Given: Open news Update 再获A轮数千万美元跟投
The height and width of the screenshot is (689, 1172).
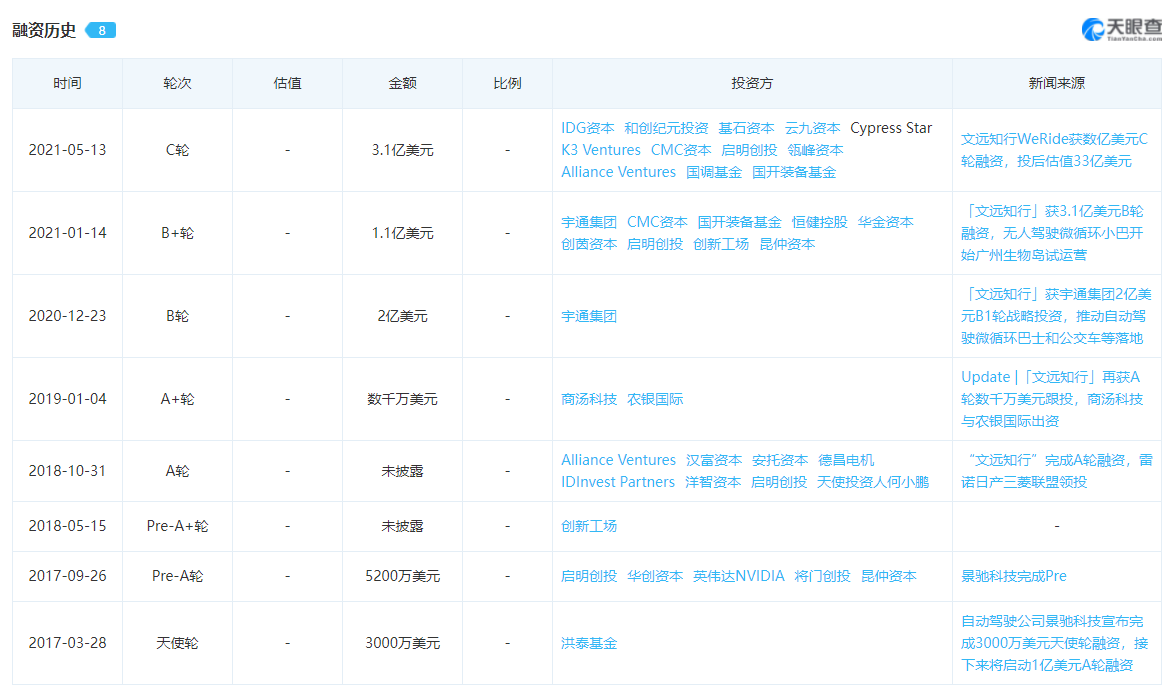Looking at the screenshot, I should click(1052, 399).
